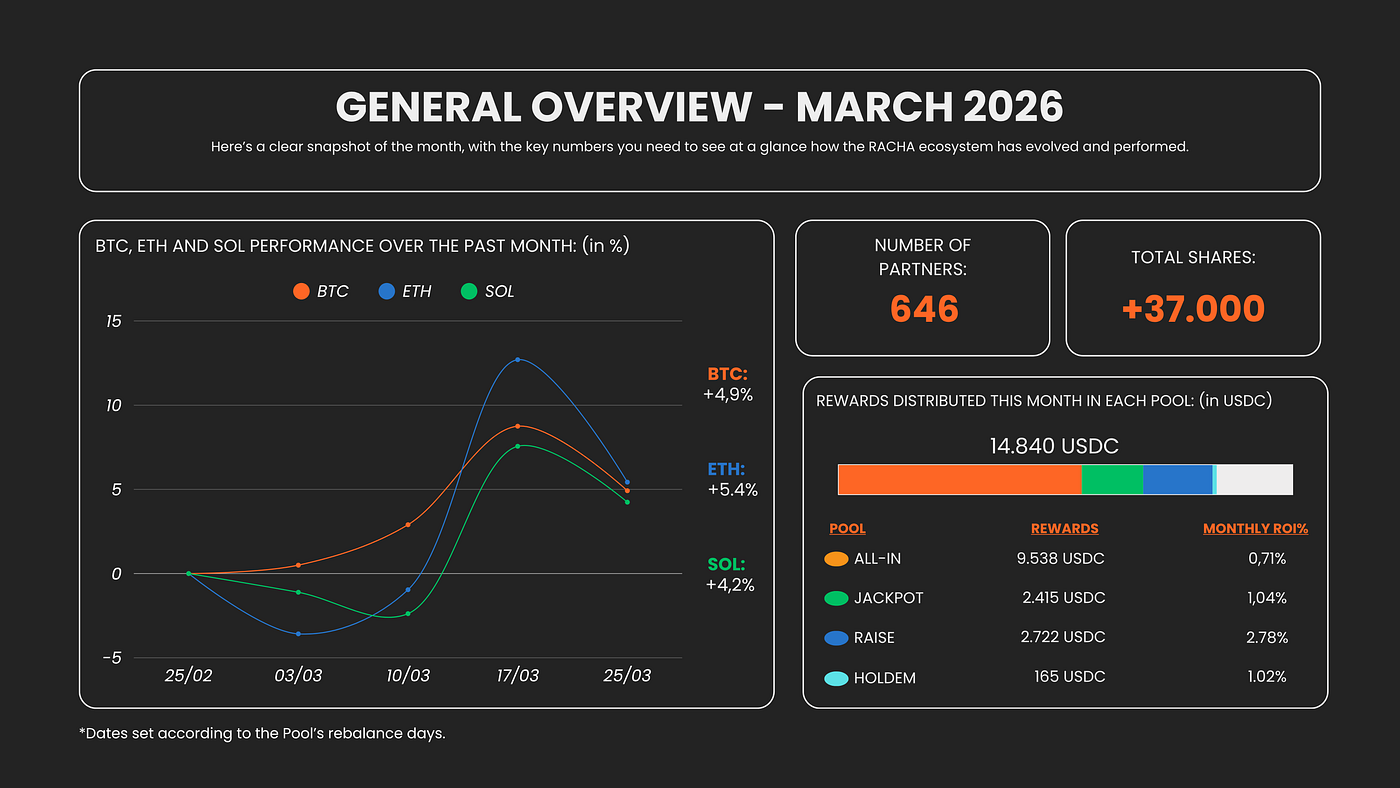Click the RAISE pool name

(874, 638)
